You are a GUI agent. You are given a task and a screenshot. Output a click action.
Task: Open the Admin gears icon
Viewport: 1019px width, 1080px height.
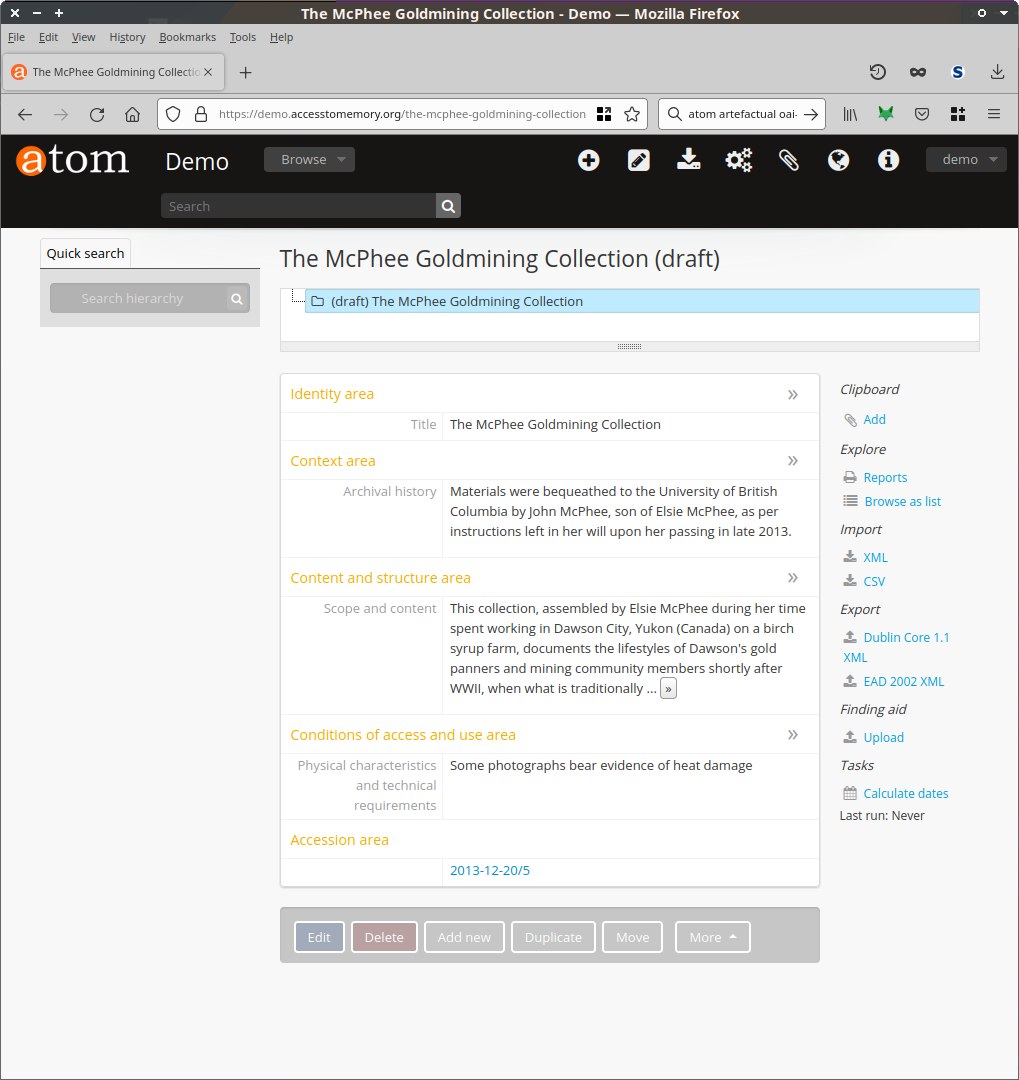click(739, 160)
